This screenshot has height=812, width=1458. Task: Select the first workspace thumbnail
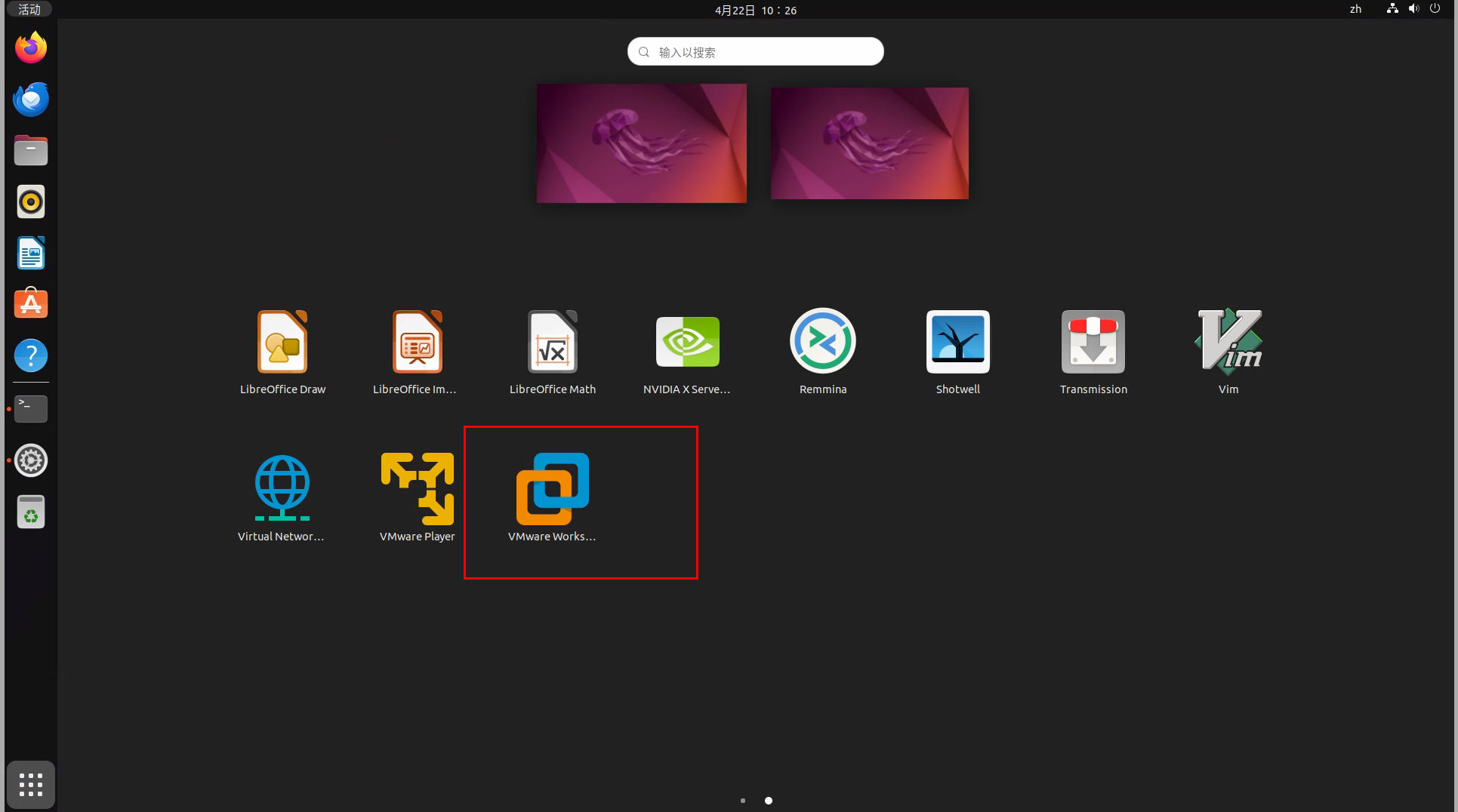coord(642,143)
